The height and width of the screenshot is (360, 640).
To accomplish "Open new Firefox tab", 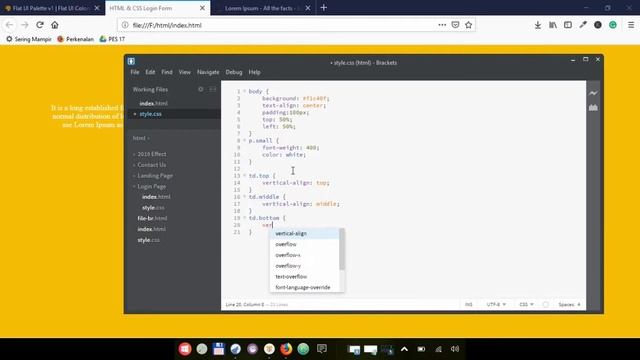I will click(324, 8).
